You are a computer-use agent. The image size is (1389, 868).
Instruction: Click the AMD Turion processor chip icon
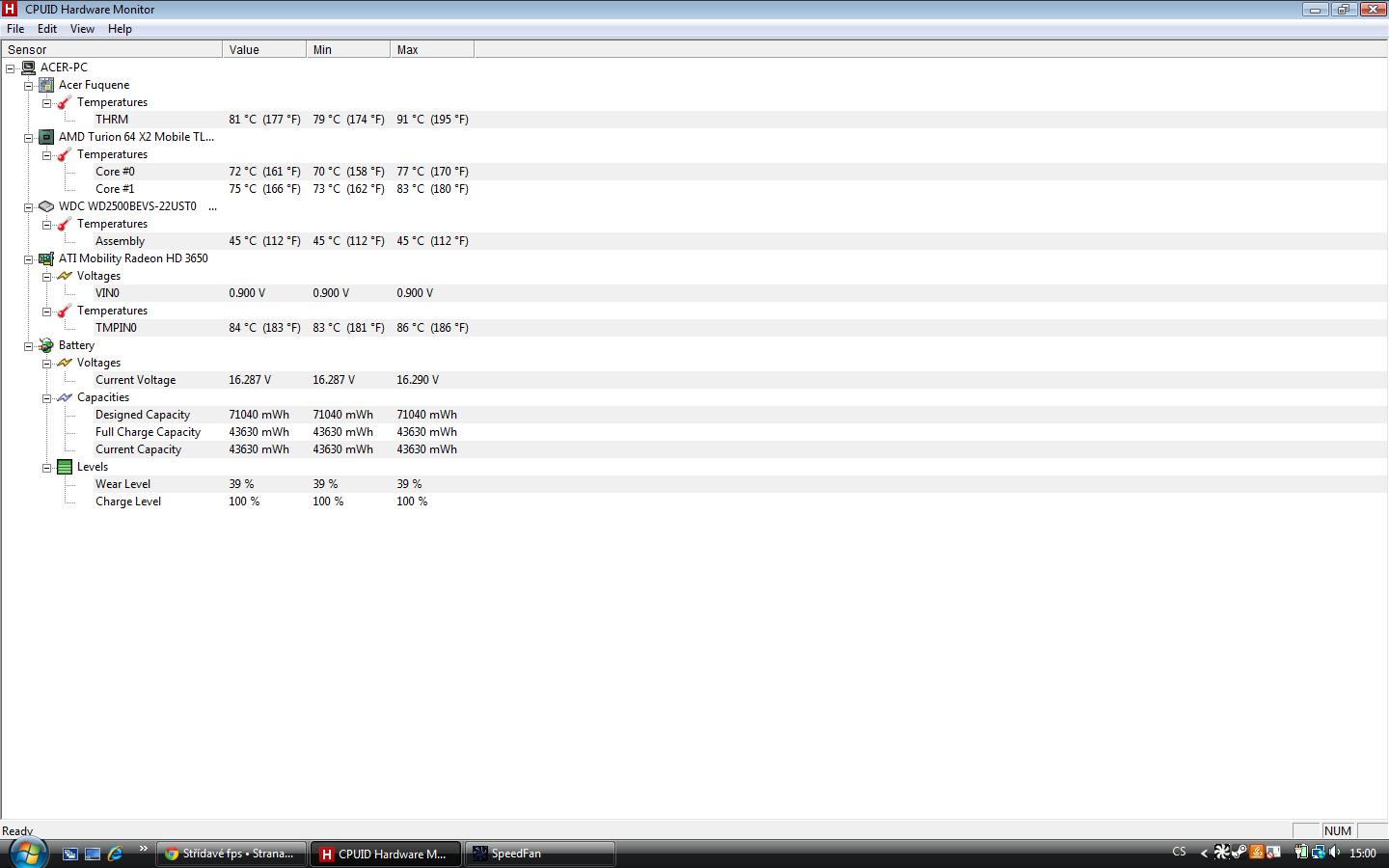coord(46,137)
